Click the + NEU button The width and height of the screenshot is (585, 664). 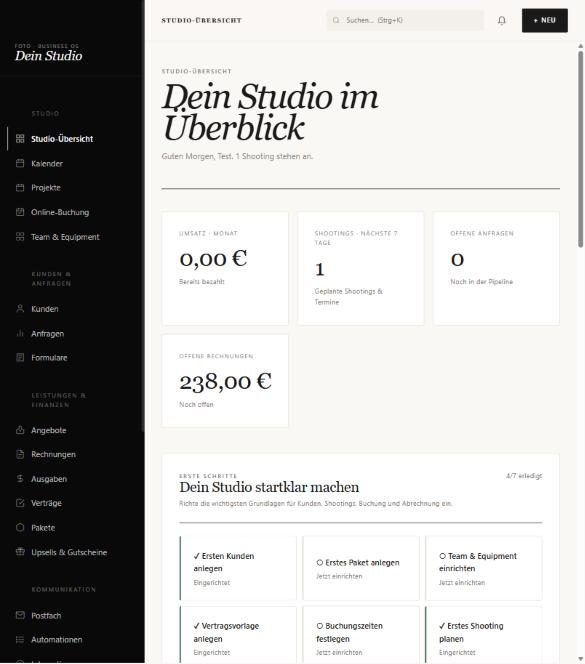pyautogui.click(x=545, y=20)
